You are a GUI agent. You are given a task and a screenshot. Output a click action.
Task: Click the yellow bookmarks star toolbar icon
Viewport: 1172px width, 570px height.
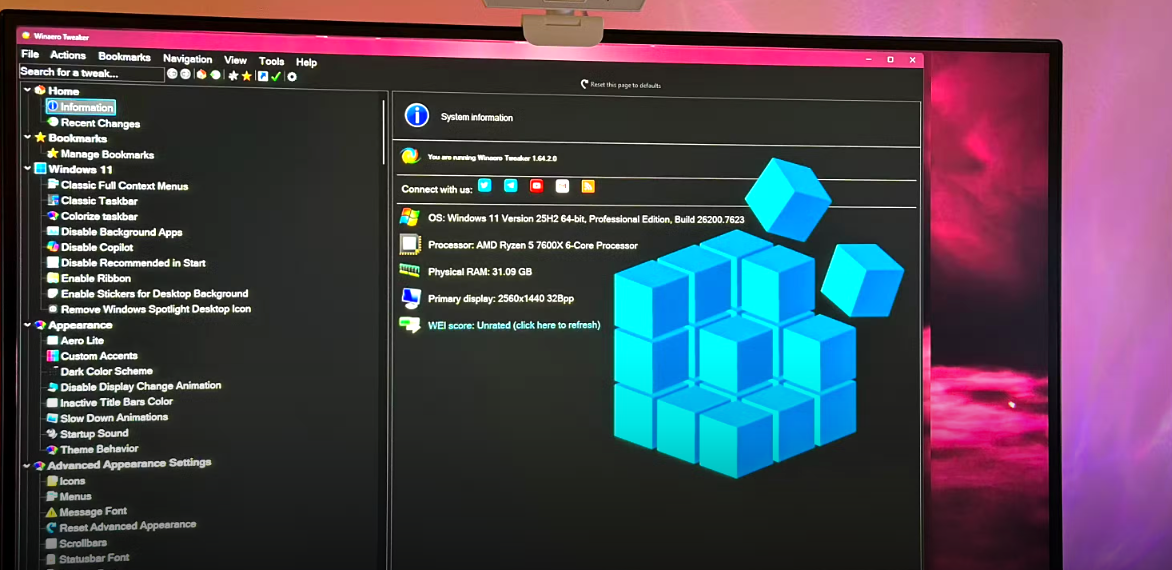pos(246,75)
